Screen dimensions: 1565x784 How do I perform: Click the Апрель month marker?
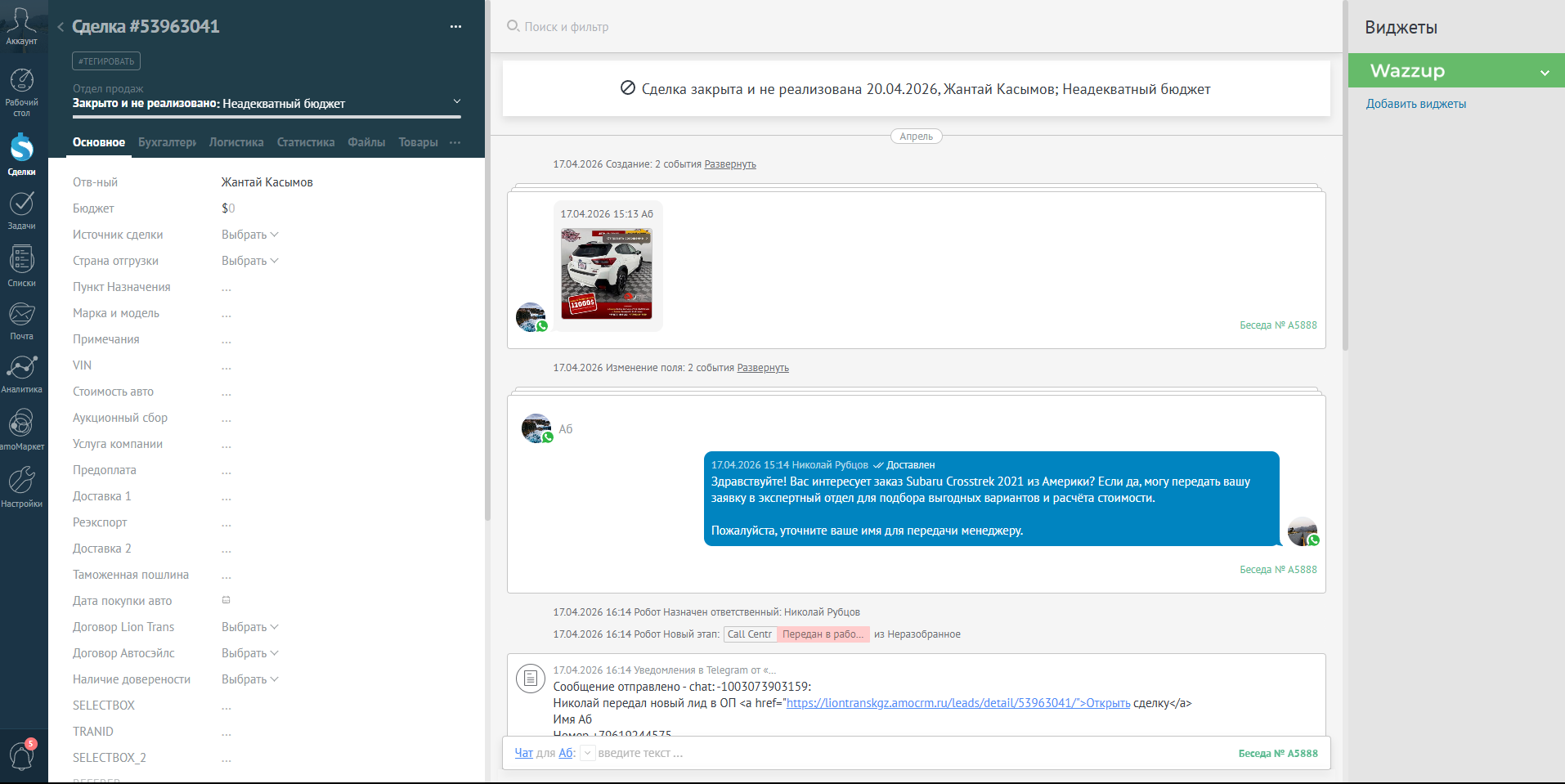(x=916, y=137)
